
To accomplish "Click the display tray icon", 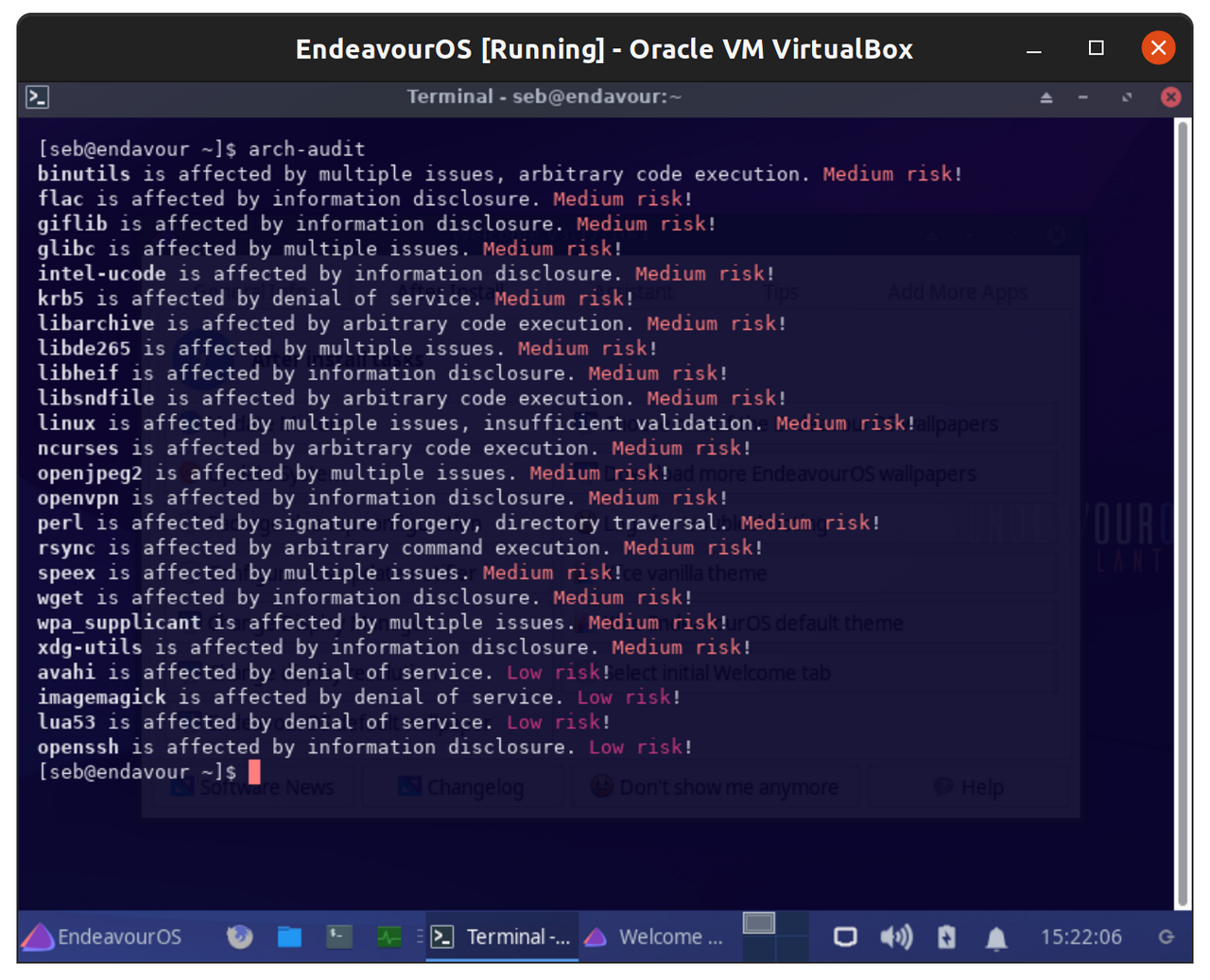I will coord(845,937).
